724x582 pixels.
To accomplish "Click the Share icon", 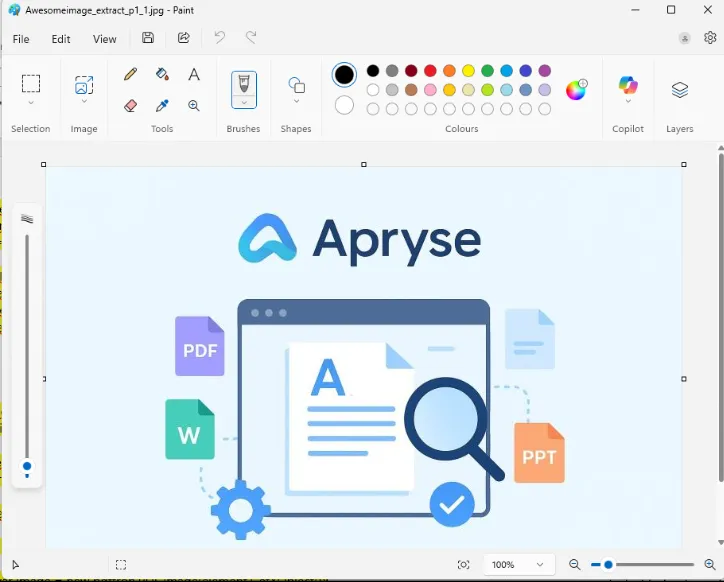I will click(x=184, y=38).
